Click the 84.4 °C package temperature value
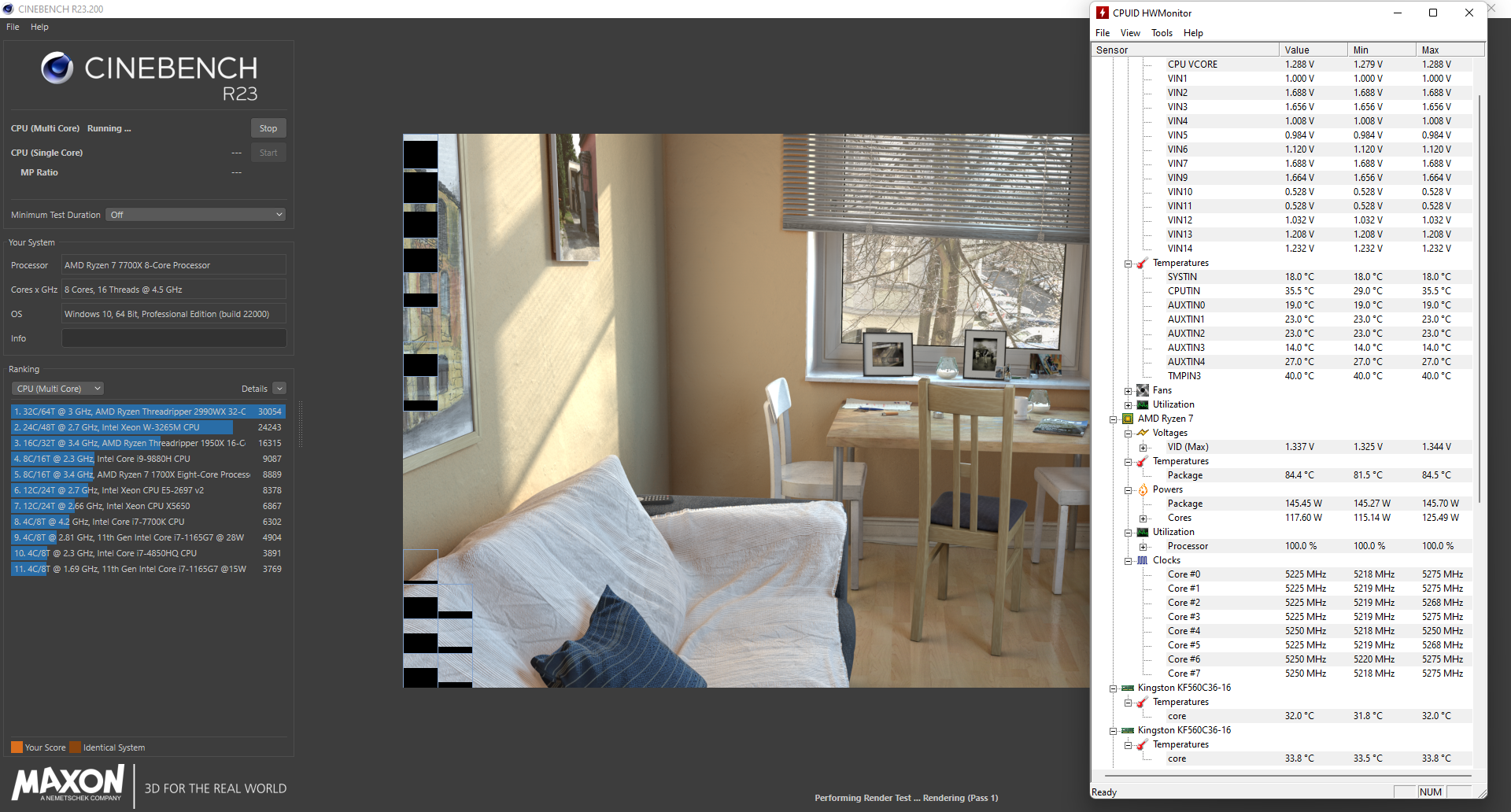The image size is (1511, 812). [x=1299, y=475]
